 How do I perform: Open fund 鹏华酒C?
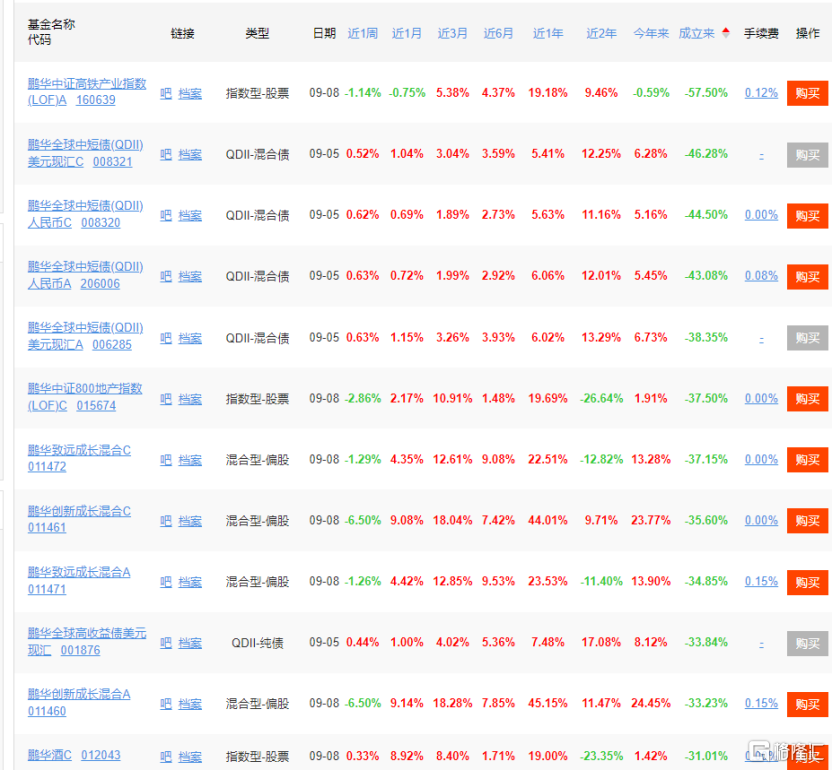(x=49, y=755)
